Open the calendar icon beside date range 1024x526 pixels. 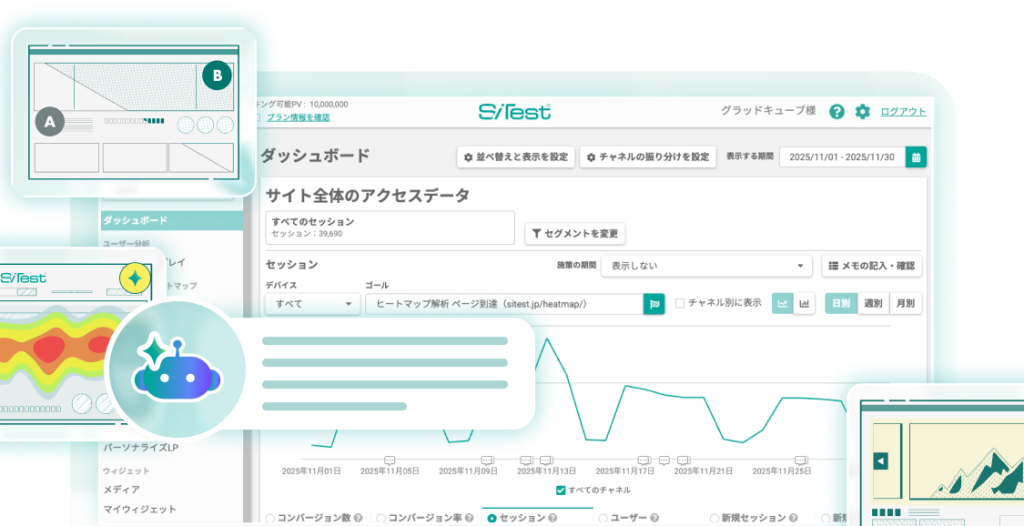916,157
